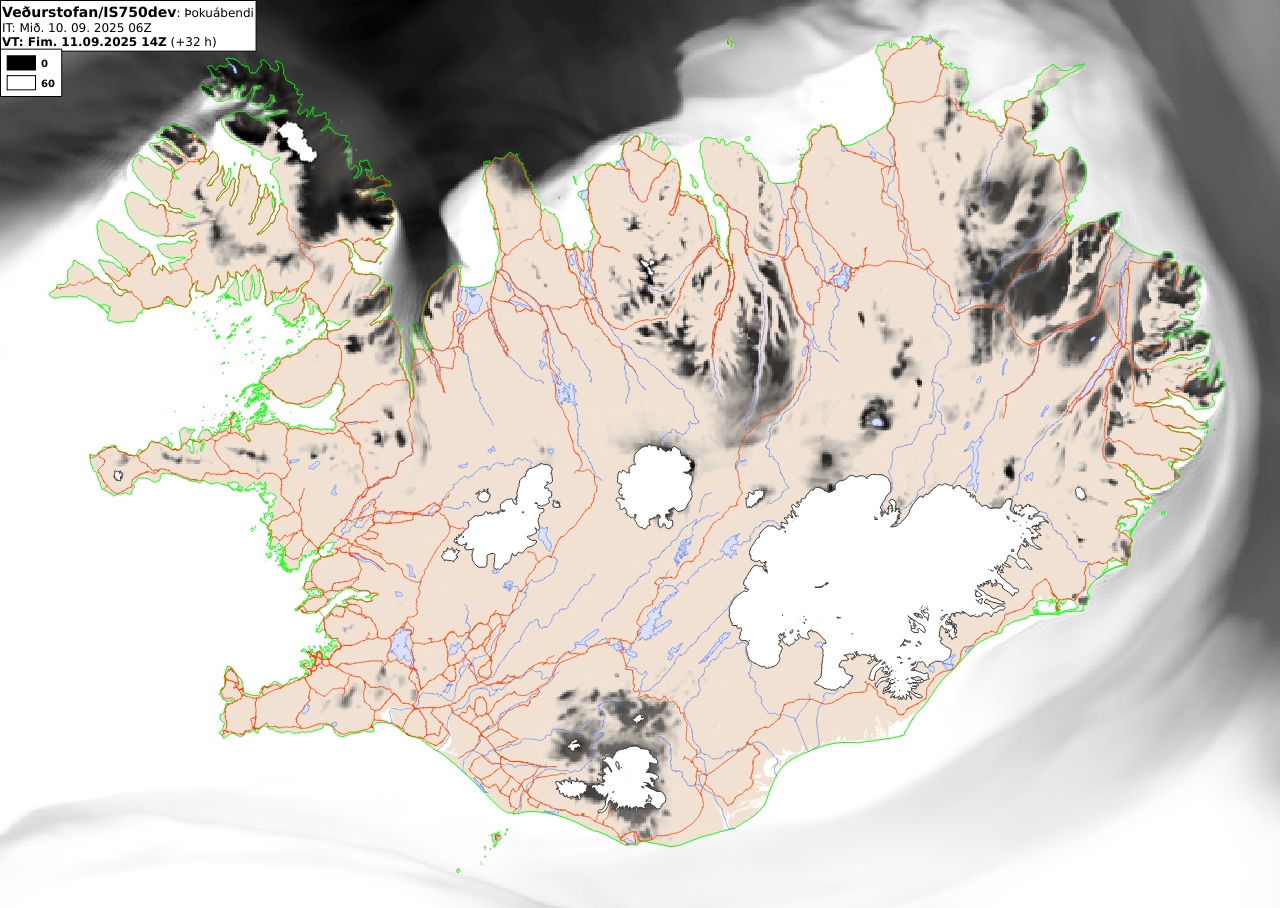
Task: Click the black legend swatch labeled 0
Action: tap(21, 63)
